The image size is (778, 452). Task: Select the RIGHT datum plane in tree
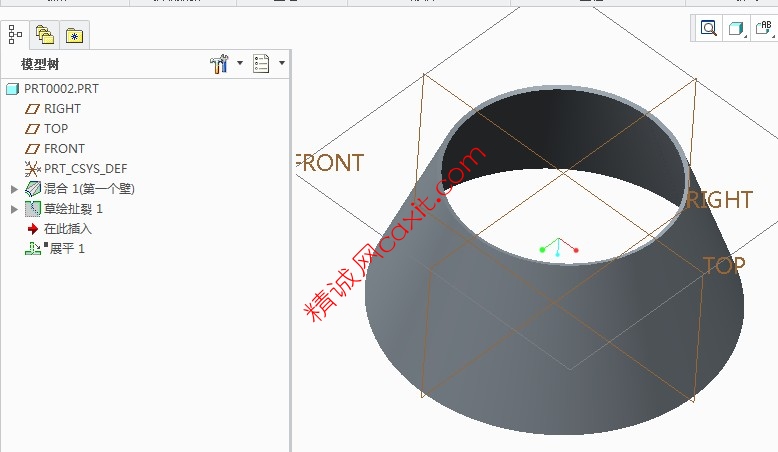coord(62,109)
